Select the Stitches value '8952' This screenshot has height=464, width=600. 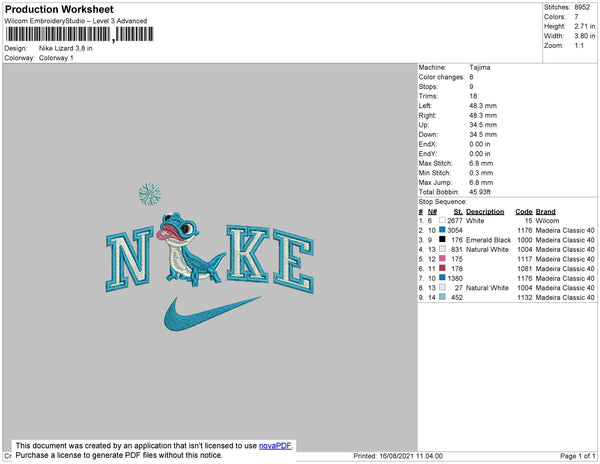pos(582,7)
